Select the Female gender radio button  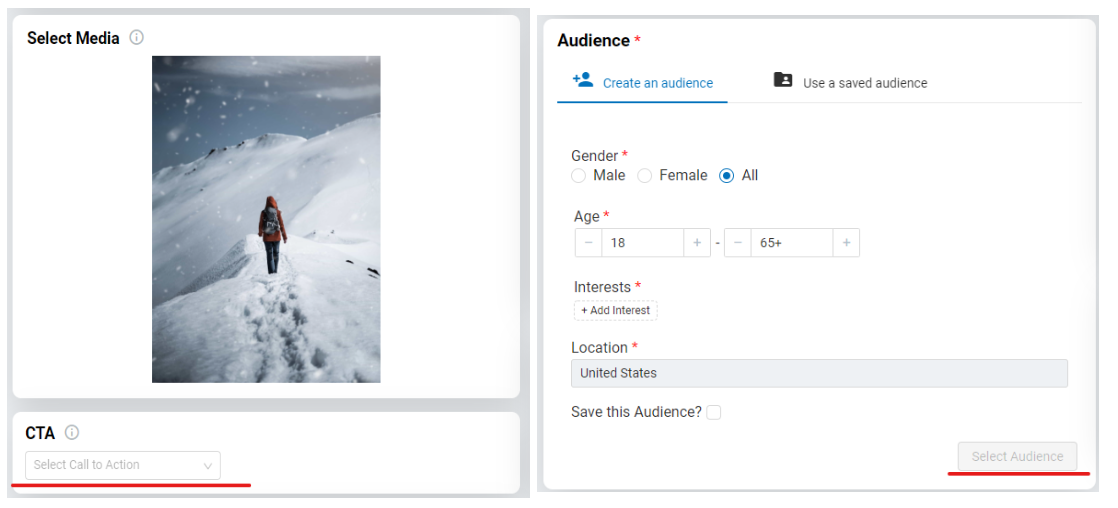click(x=645, y=176)
